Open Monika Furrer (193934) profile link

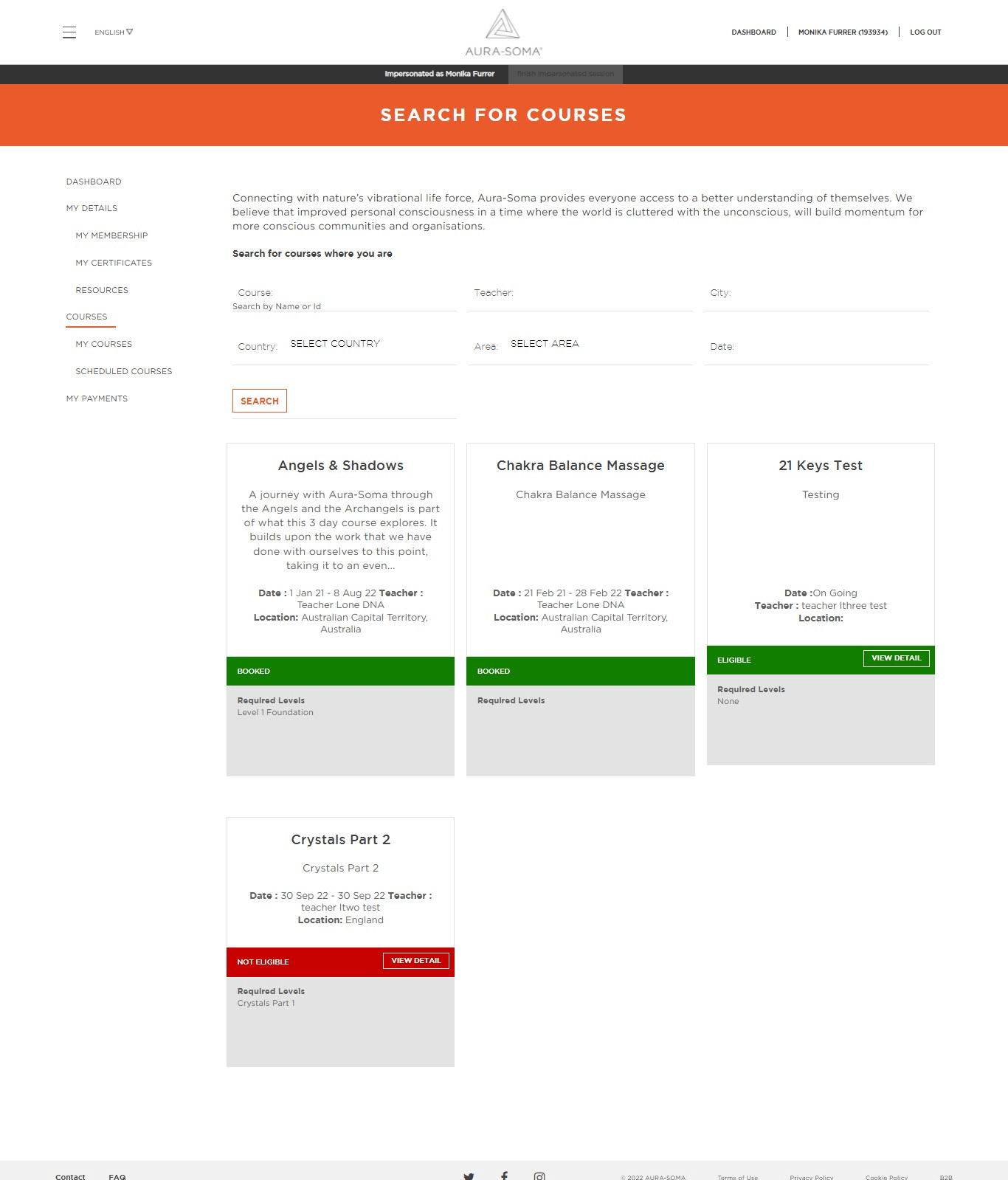click(843, 32)
